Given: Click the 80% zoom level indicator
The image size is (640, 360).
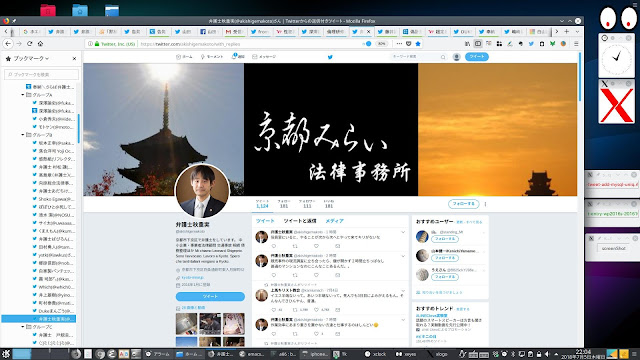Looking at the screenshot, I should click(x=381, y=44).
